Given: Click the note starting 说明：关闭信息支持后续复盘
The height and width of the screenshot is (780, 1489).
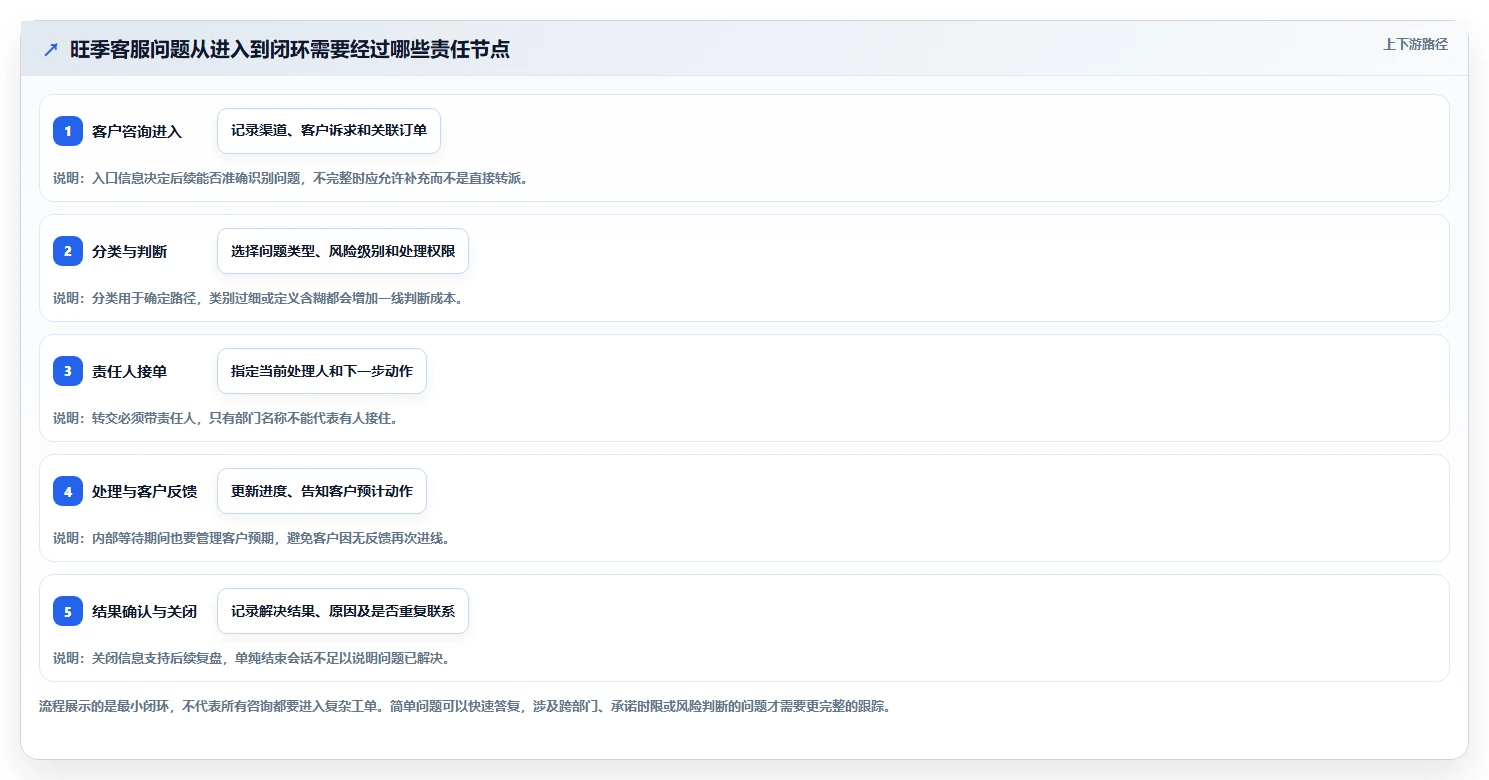Looking at the screenshot, I should click(252, 658).
